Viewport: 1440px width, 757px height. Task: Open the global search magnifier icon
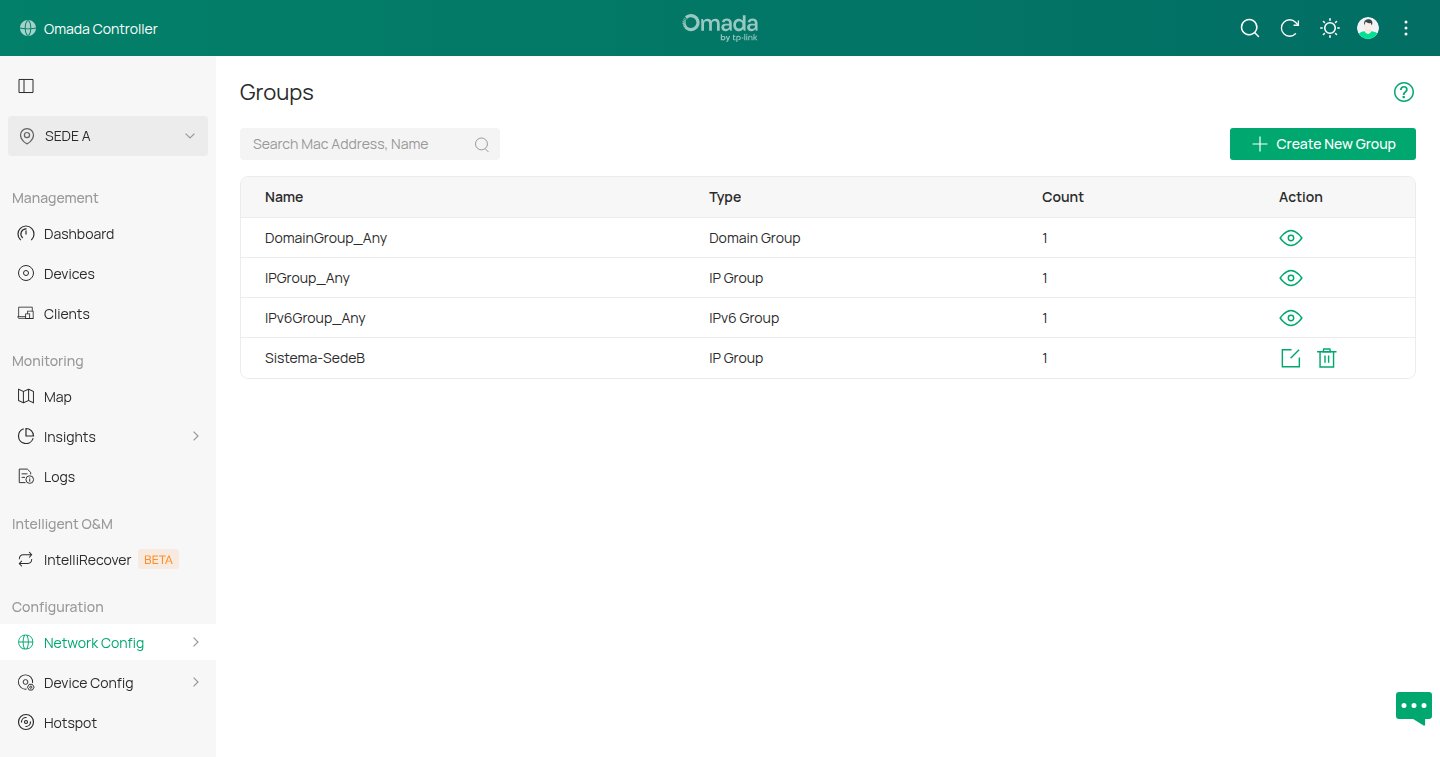coord(1250,28)
